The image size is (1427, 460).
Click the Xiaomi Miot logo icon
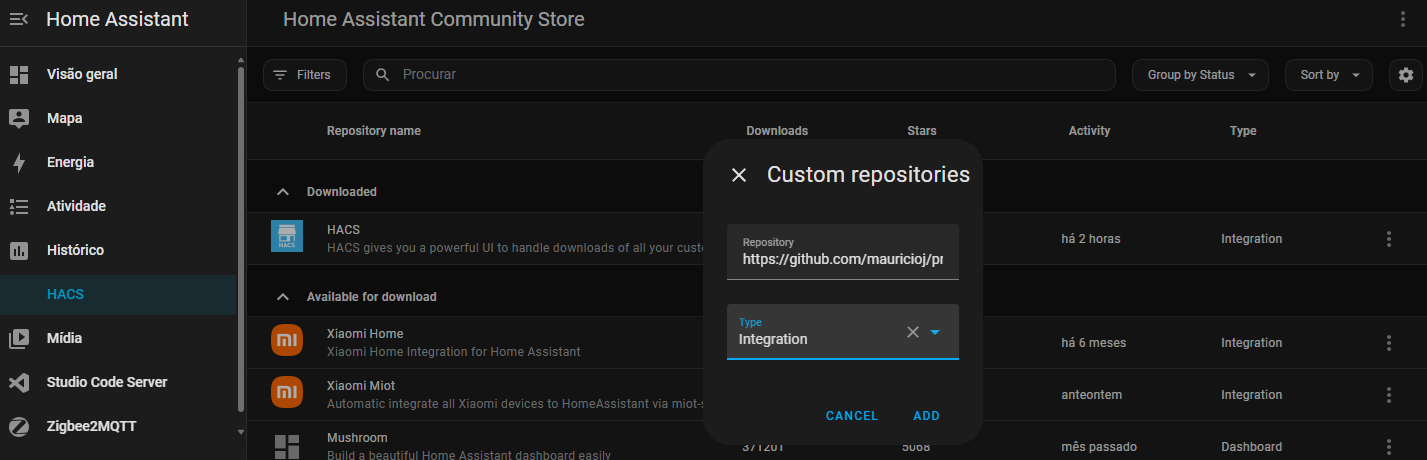[x=287, y=393]
